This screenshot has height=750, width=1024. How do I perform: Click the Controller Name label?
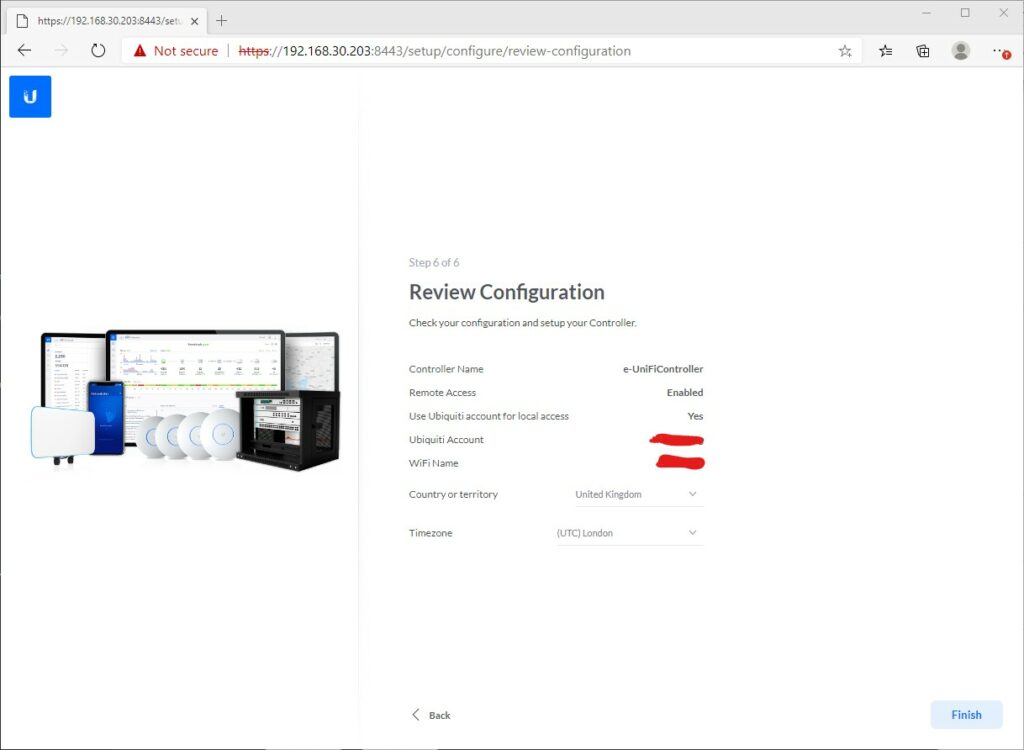coord(446,369)
